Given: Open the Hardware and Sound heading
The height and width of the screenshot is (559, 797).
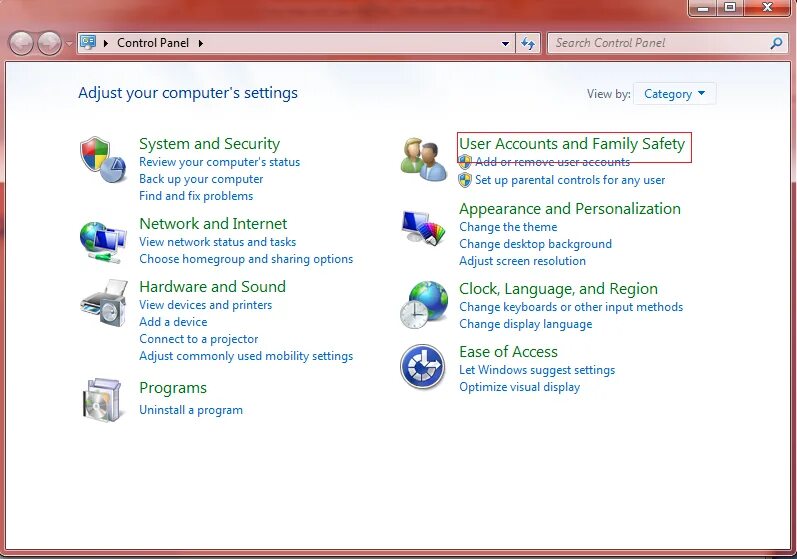Looking at the screenshot, I should (212, 287).
